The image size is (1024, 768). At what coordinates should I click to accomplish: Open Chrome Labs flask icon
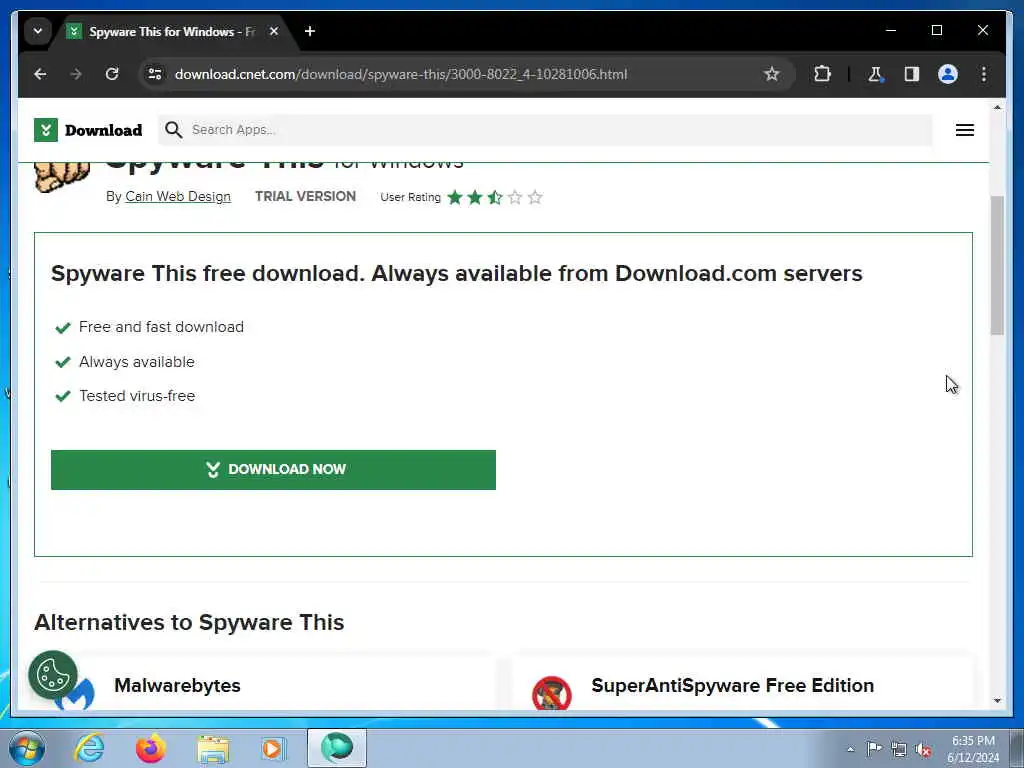click(875, 74)
